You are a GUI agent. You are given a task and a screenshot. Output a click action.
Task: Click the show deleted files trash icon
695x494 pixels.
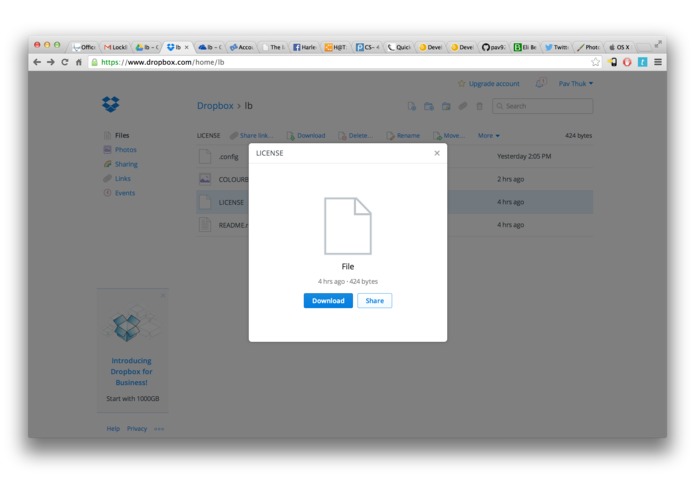pos(480,106)
